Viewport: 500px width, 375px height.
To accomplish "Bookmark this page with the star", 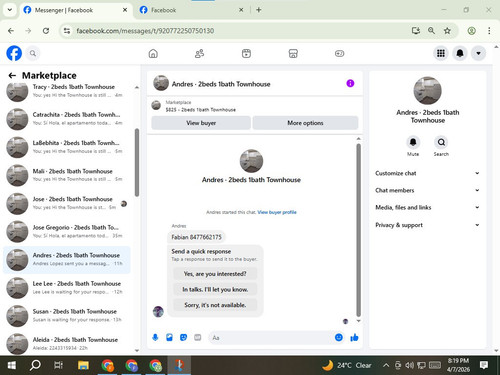I will (x=447, y=31).
